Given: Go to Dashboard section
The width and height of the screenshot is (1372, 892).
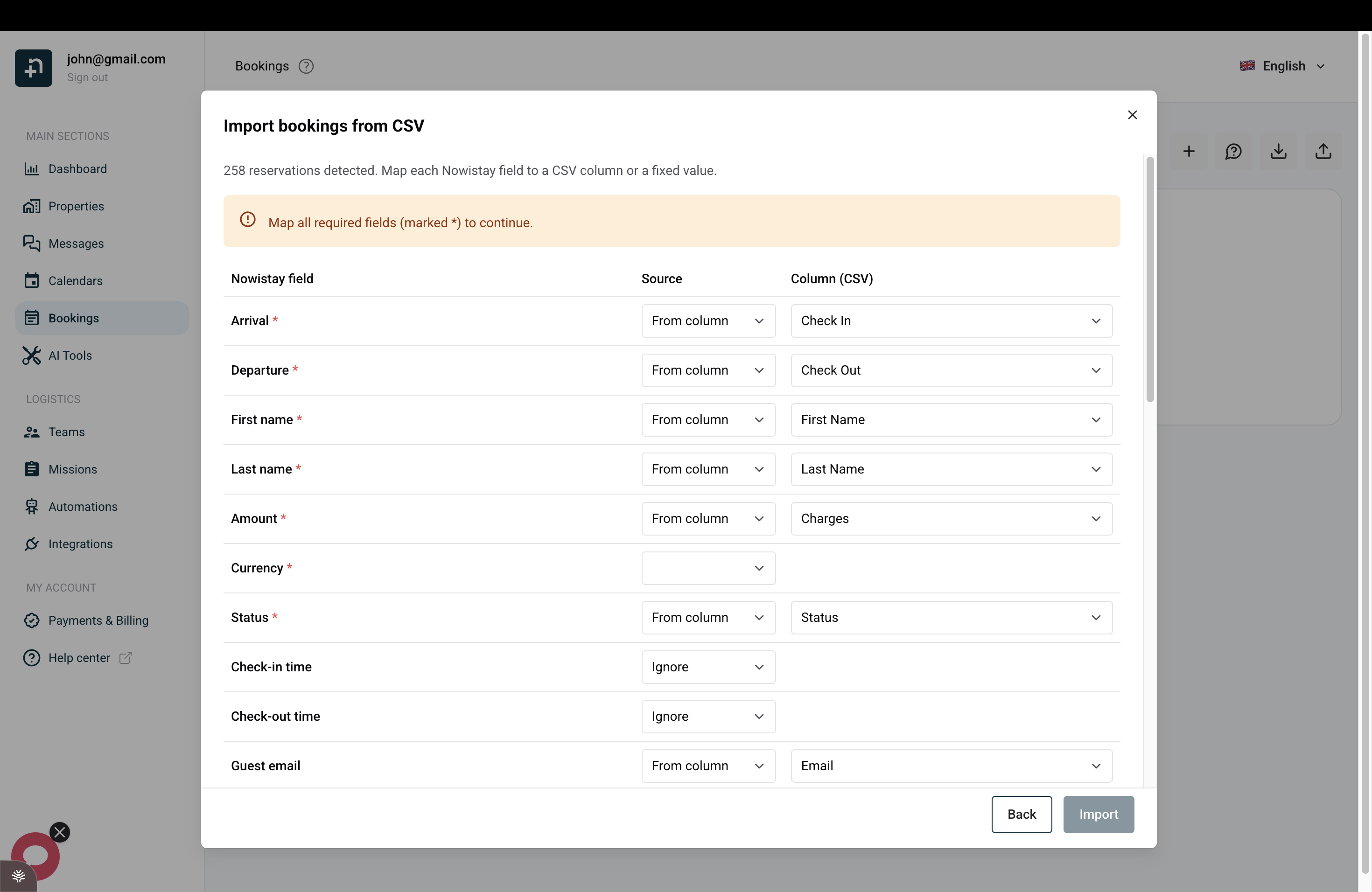Looking at the screenshot, I should (101, 169).
